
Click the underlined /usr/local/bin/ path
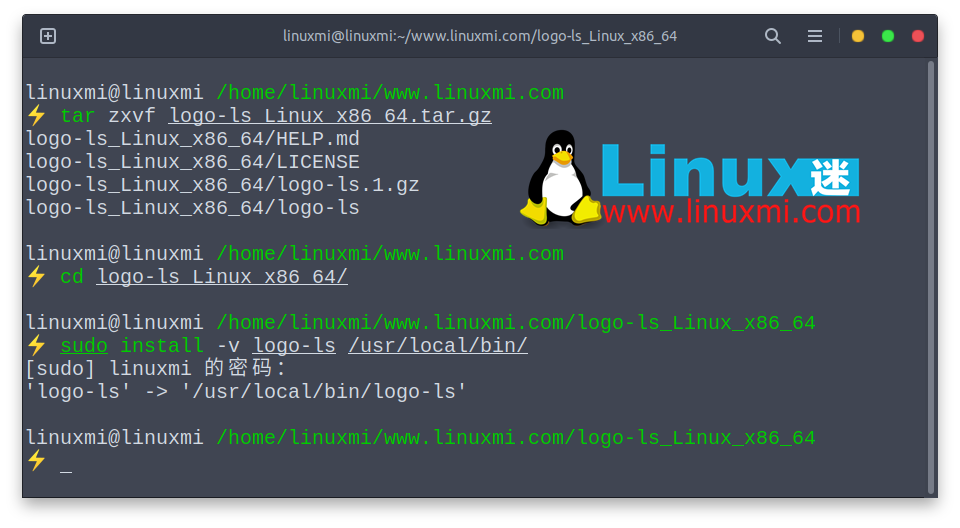click(437, 346)
